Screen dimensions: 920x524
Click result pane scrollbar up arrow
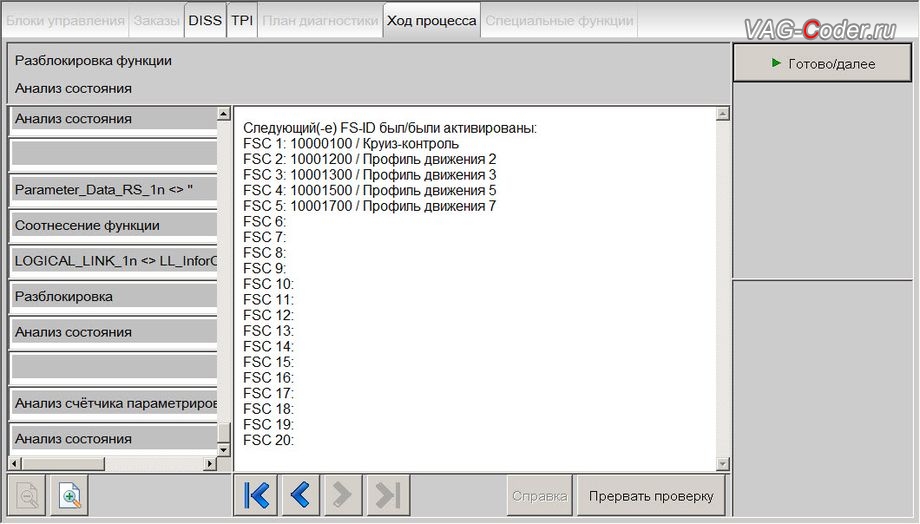723,114
